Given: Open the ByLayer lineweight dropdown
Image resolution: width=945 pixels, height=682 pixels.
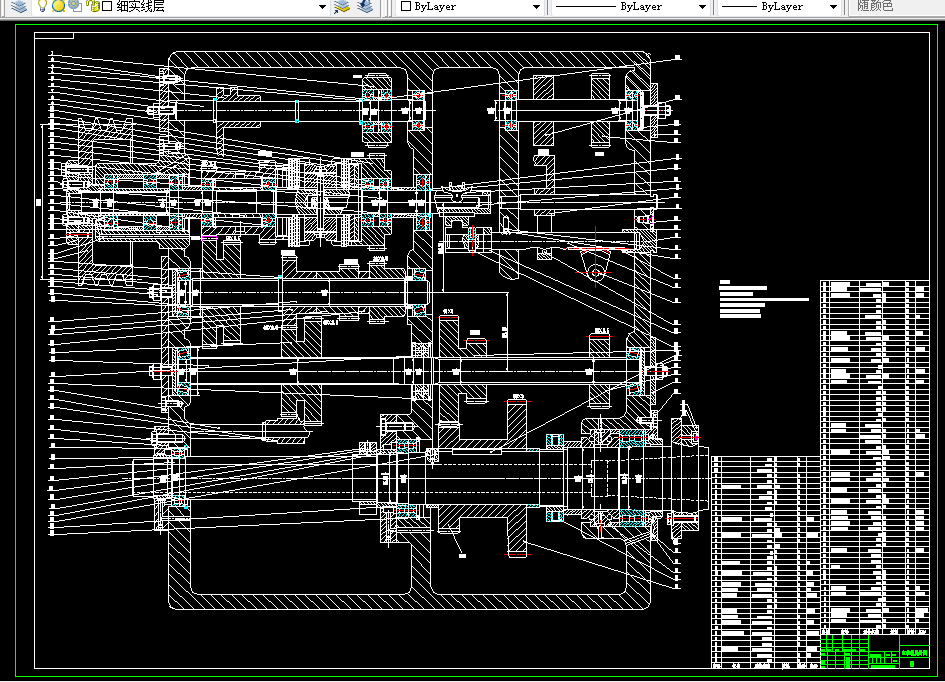Looking at the screenshot, I should tap(834, 7).
